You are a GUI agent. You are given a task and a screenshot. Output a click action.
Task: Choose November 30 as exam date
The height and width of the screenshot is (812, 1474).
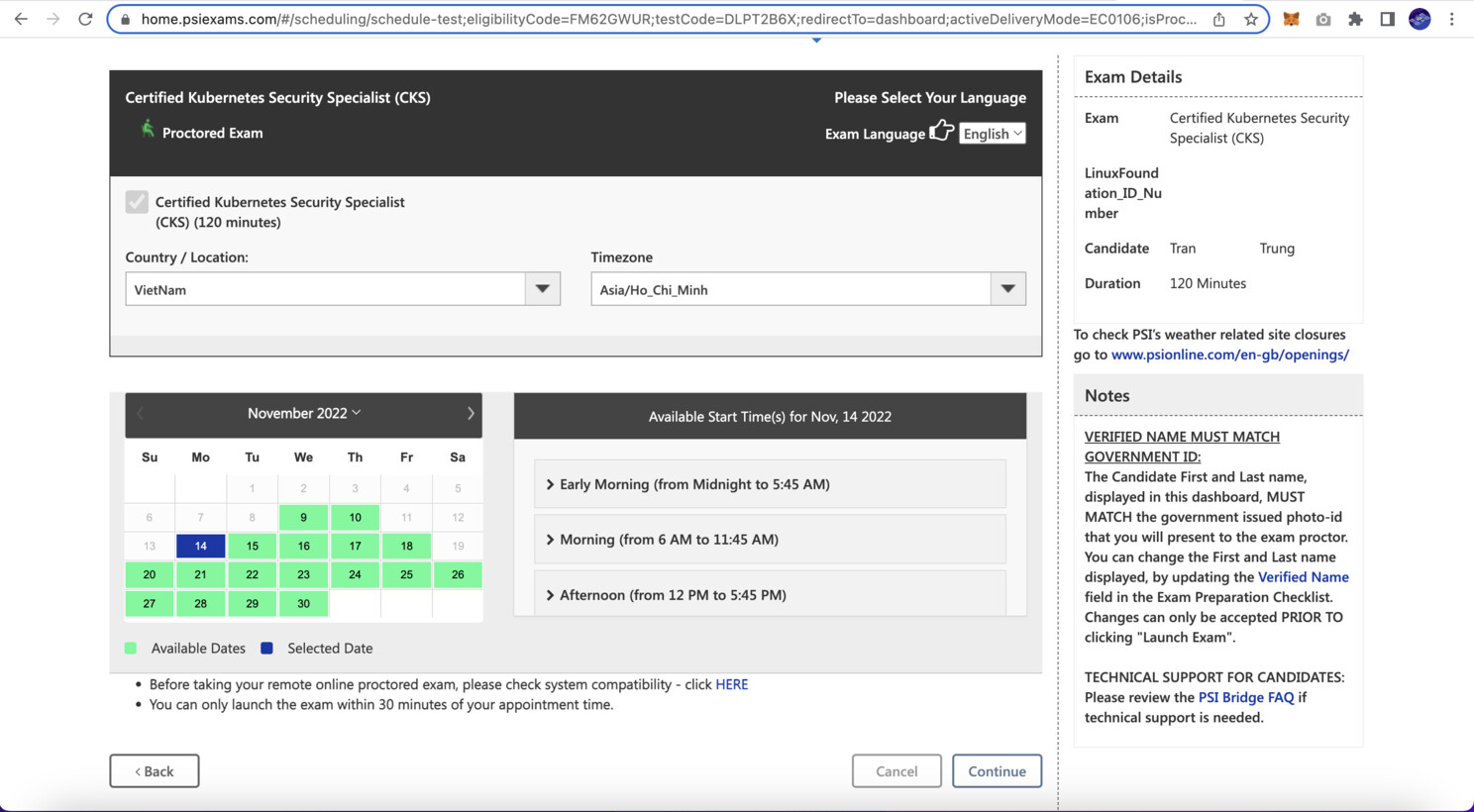tap(303, 603)
